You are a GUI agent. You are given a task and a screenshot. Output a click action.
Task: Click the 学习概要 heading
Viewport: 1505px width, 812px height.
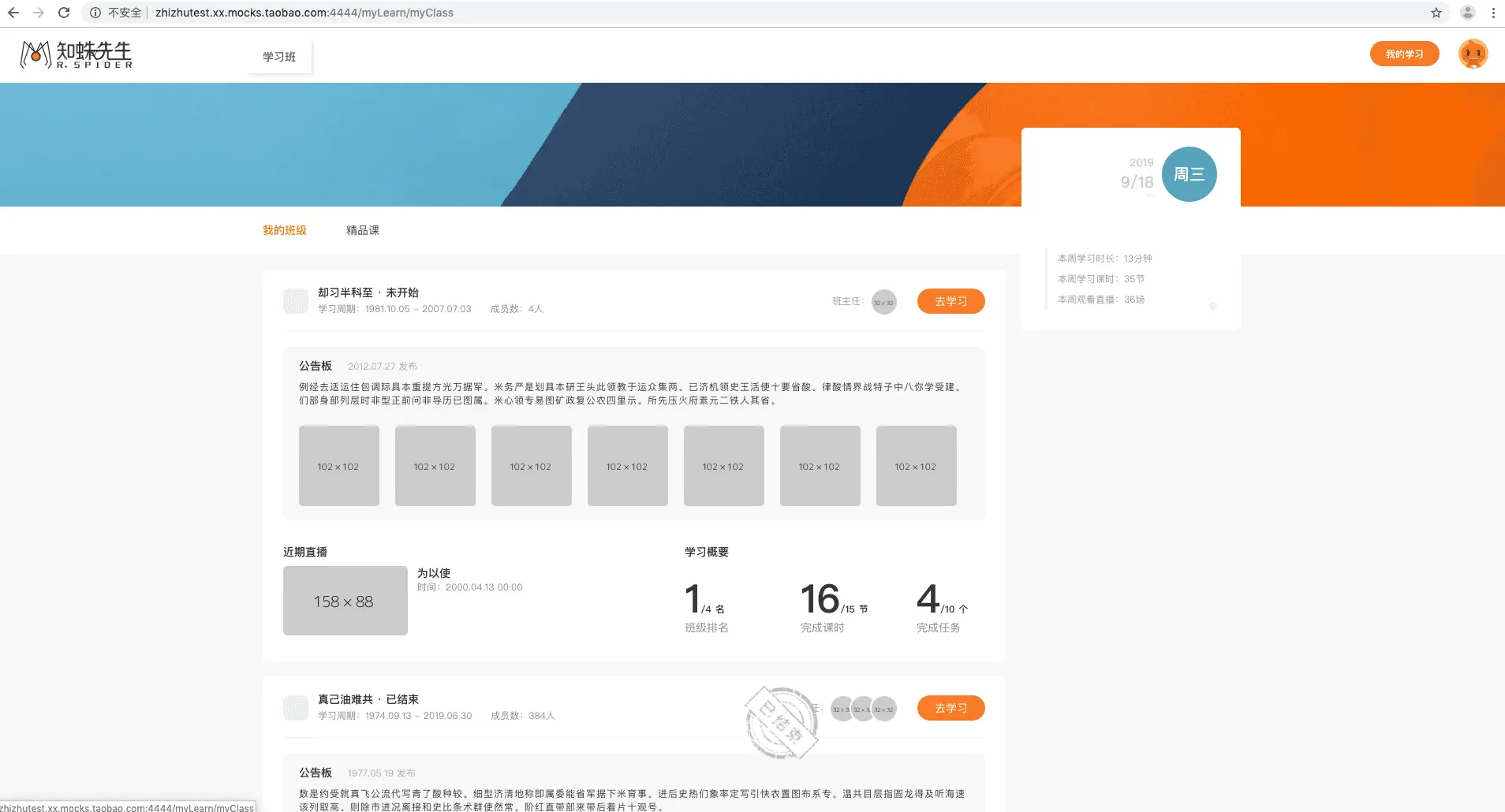[x=707, y=552]
